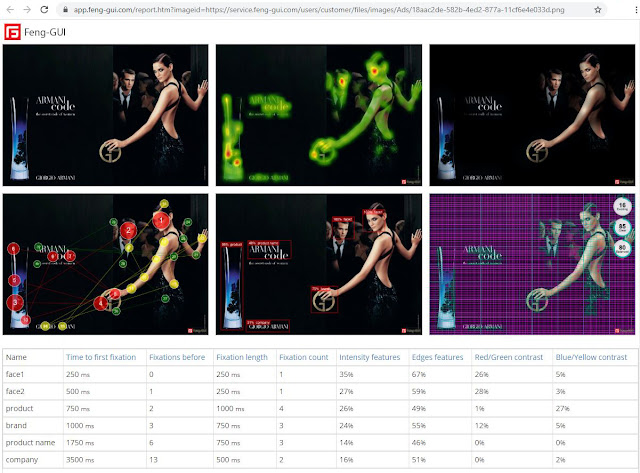This screenshot has width=640, height=473.
Task: Select the face2 row name
Action: (15, 391)
